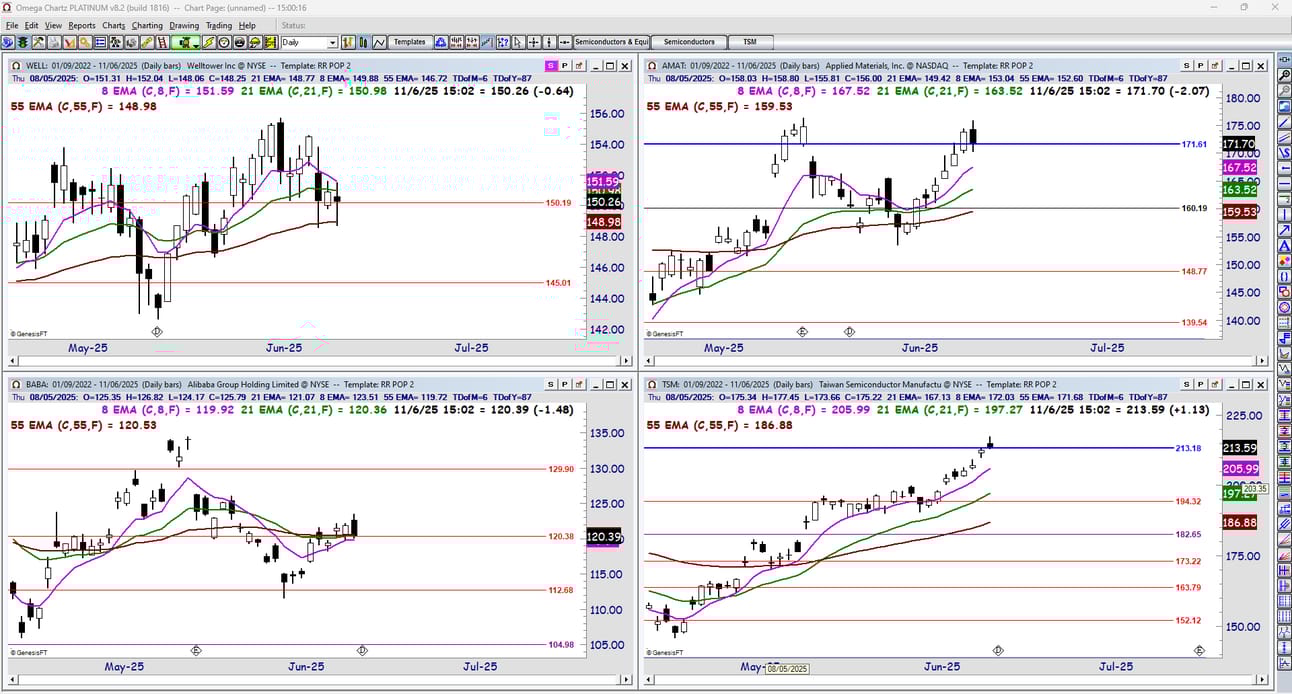1292x694 pixels.
Task: Click the View menu item
Action: pos(53,25)
